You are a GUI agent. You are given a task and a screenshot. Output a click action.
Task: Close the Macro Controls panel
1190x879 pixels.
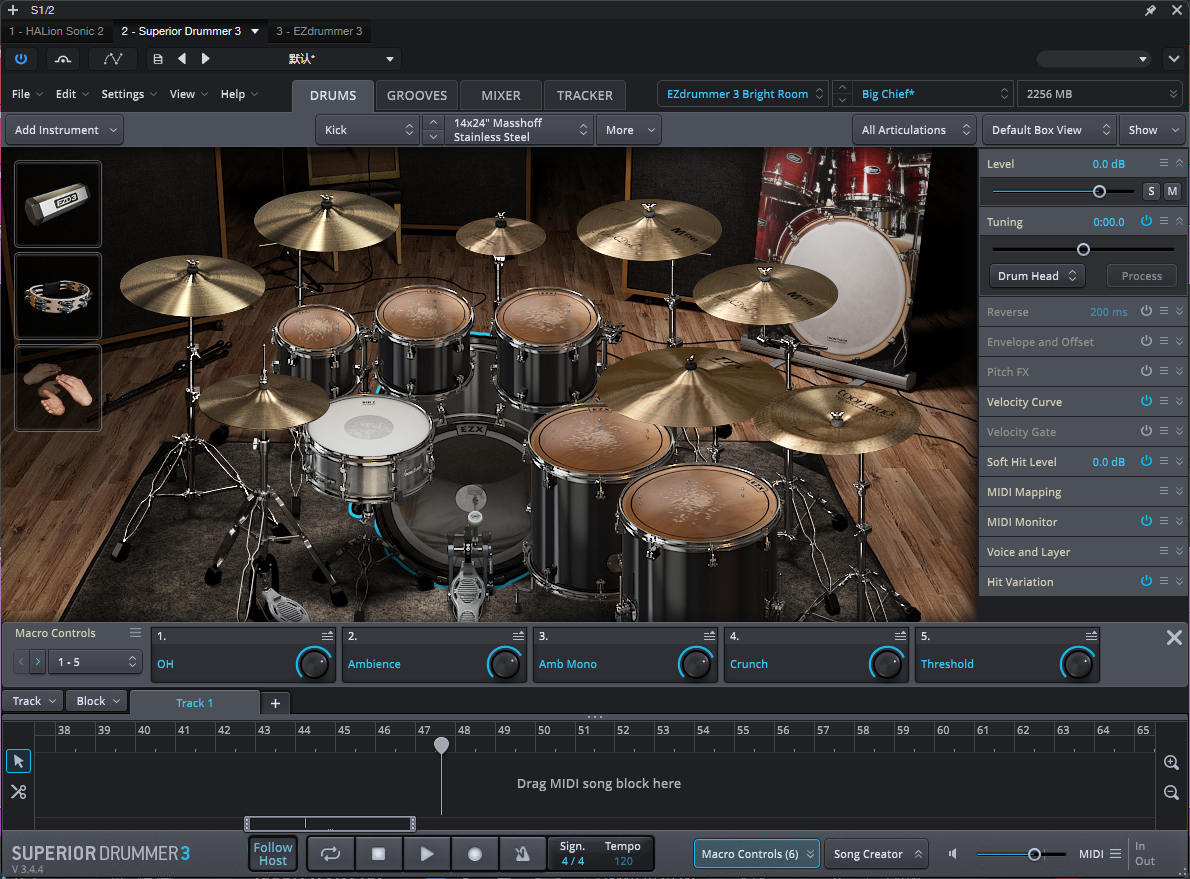click(x=1173, y=638)
